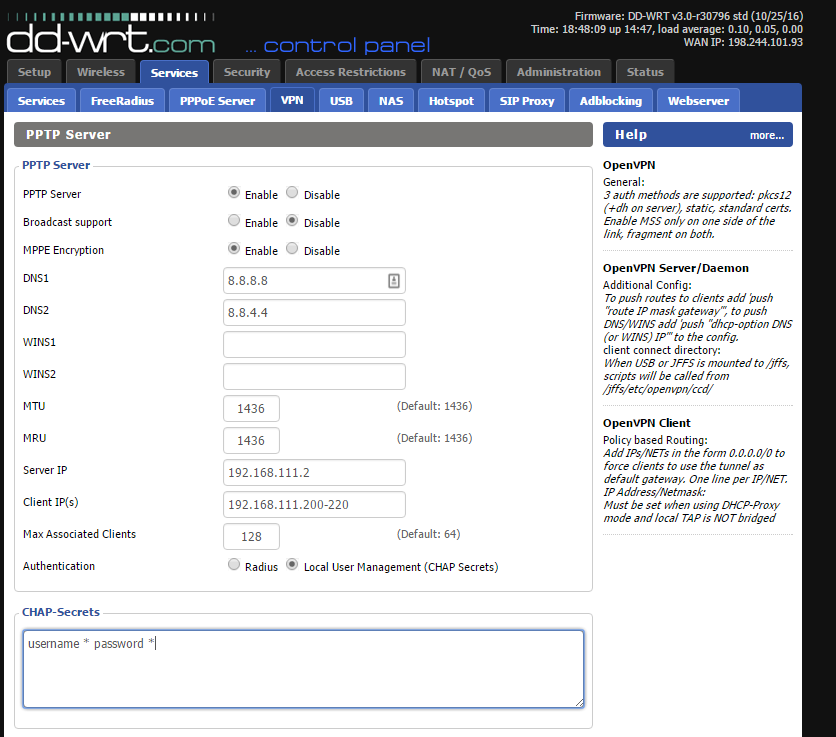Select Radius authentication option
The height and width of the screenshot is (737, 836).
point(234,565)
